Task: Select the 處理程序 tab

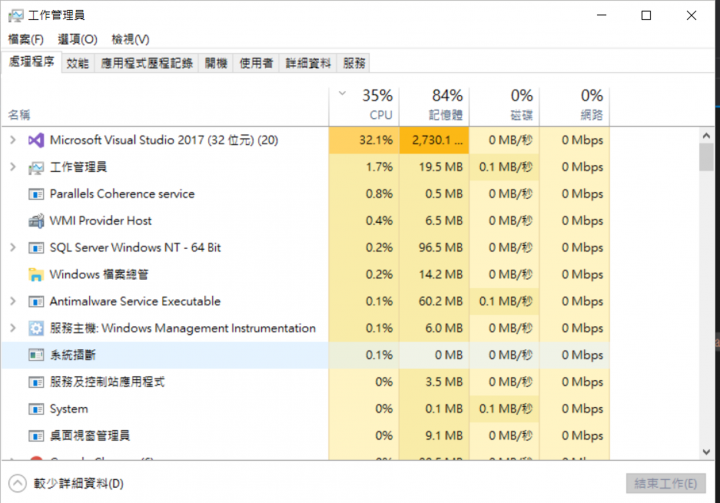Action: point(31,62)
